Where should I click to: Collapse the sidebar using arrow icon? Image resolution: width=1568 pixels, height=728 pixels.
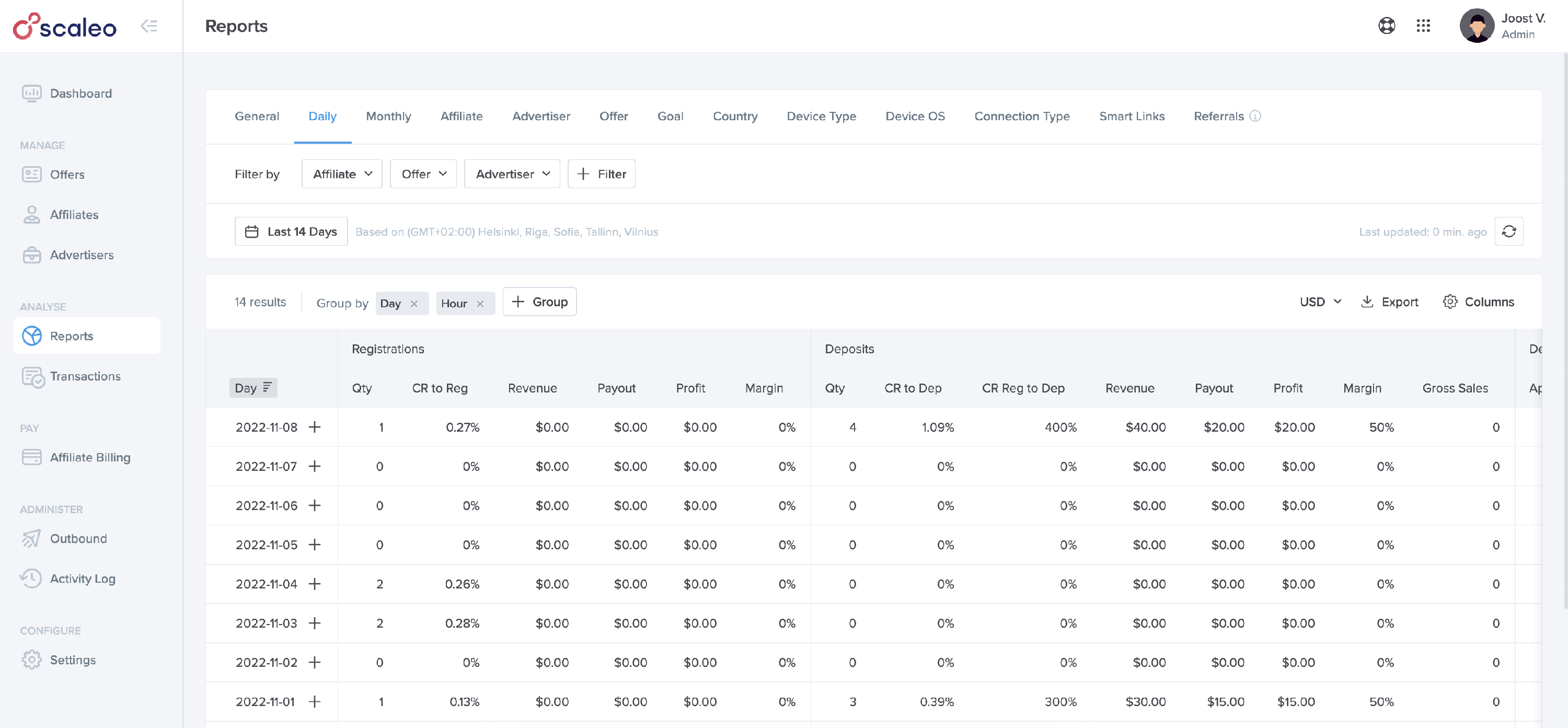click(x=149, y=26)
